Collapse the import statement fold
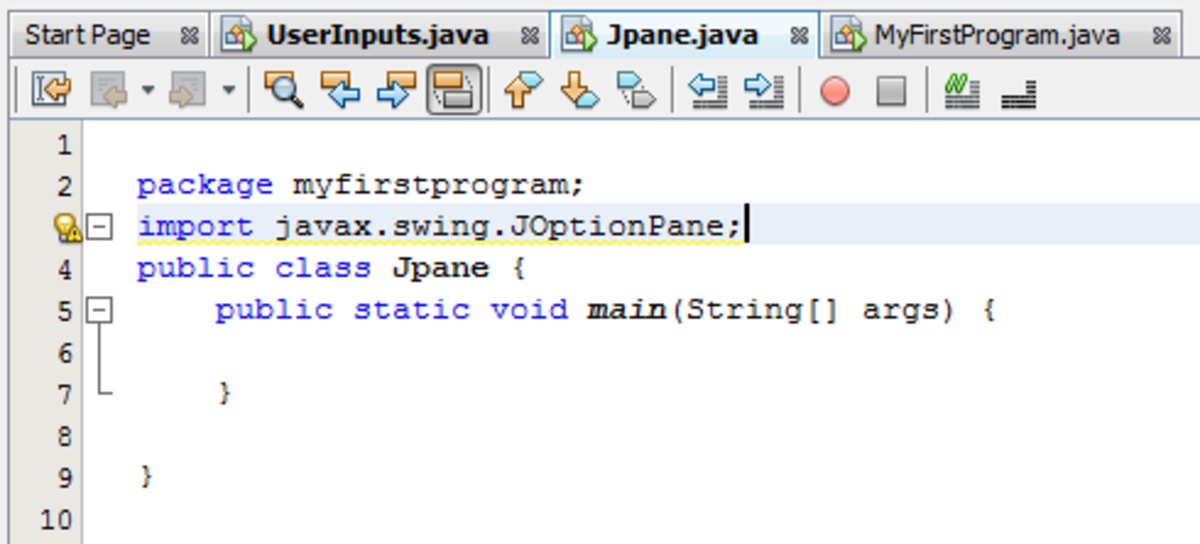1200x544 pixels. [99, 228]
